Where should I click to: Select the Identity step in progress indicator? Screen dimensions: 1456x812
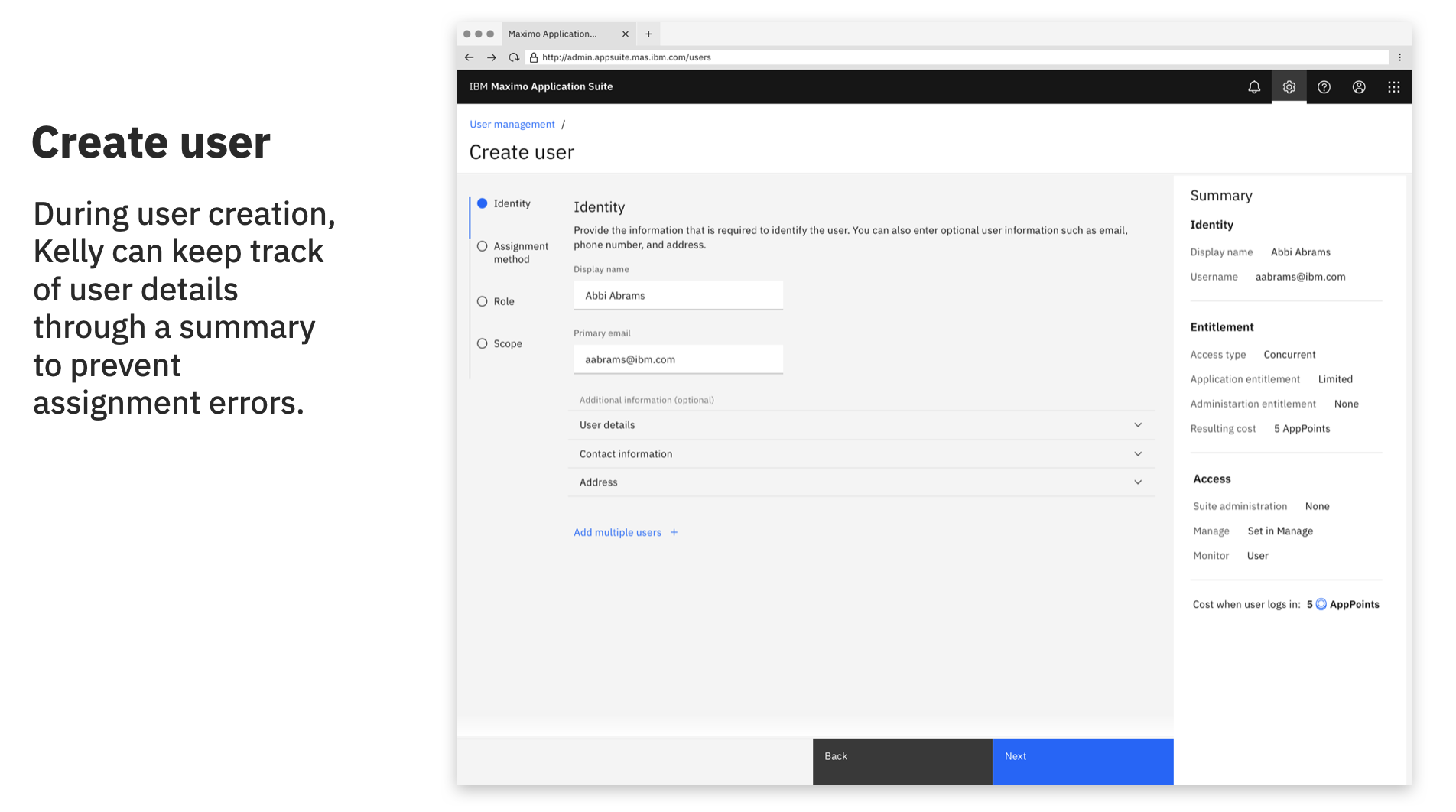[504, 203]
